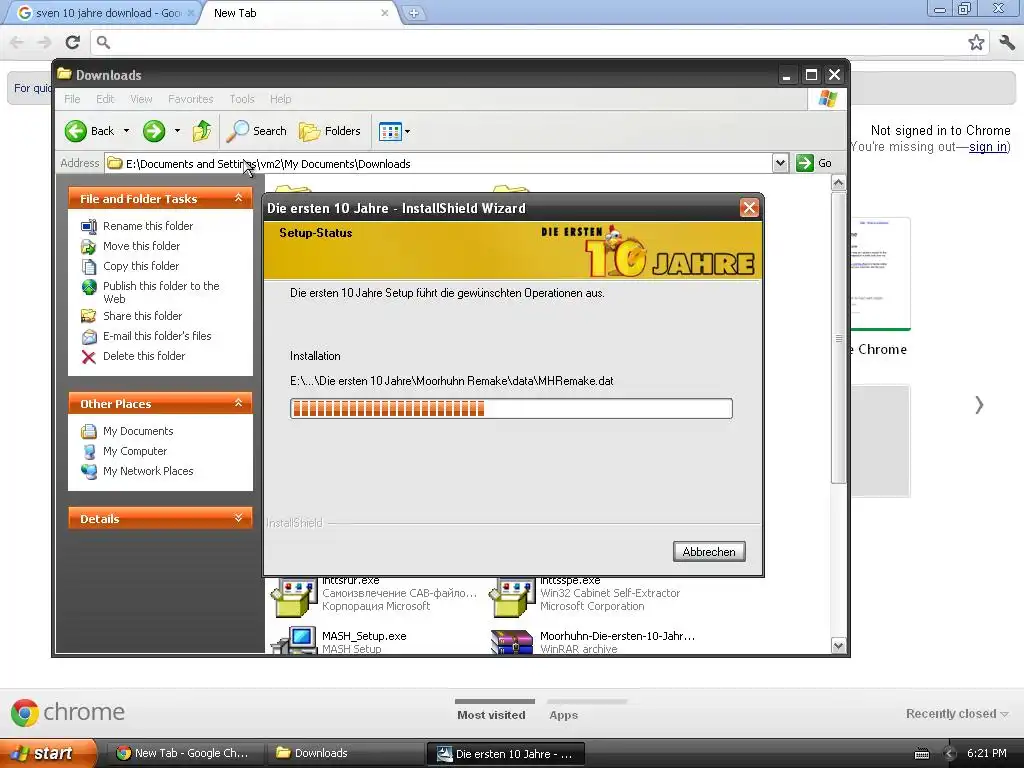Click the Explorer address path field
1024x768 pixels.
[438, 164]
